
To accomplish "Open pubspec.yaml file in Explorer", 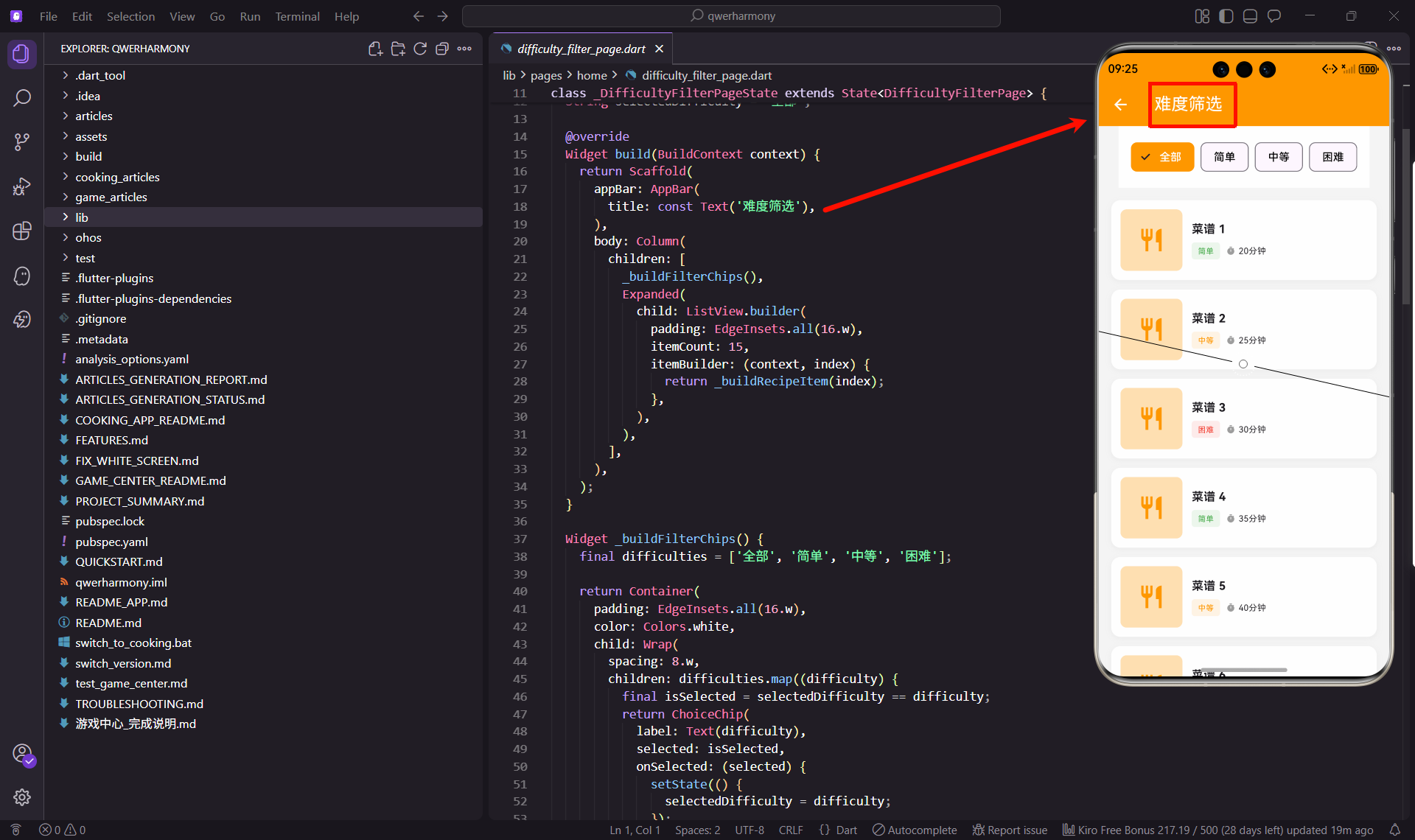I will [x=111, y=542].
